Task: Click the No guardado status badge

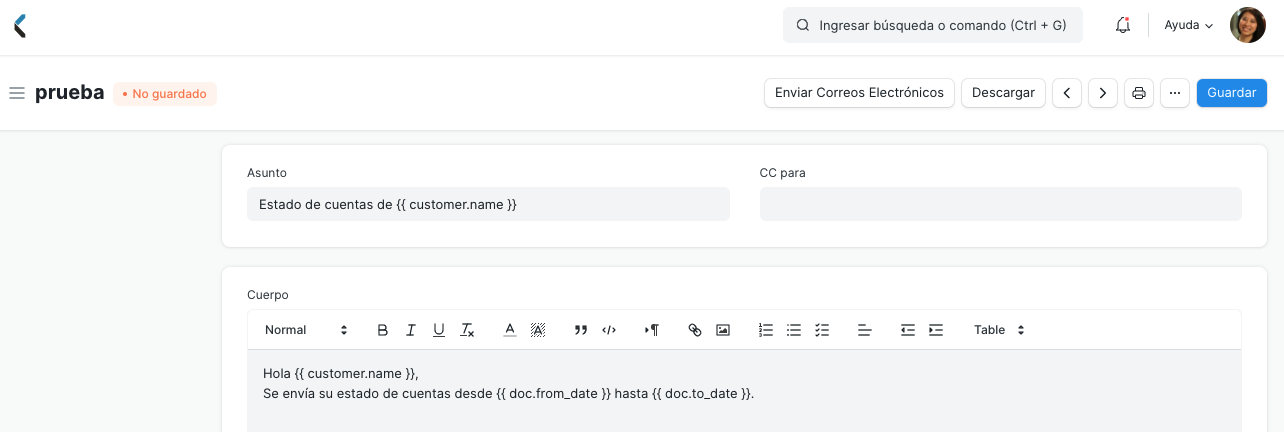Action: point(165,94)
